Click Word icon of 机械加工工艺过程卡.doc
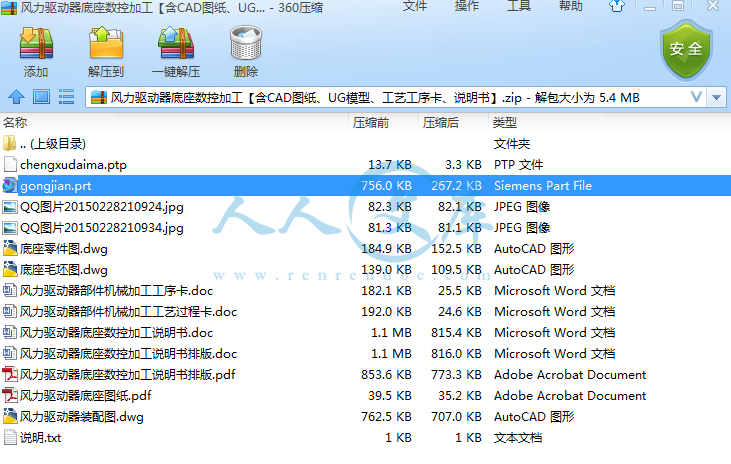Viewport: 731px width, 464px height. pos(10,311)
